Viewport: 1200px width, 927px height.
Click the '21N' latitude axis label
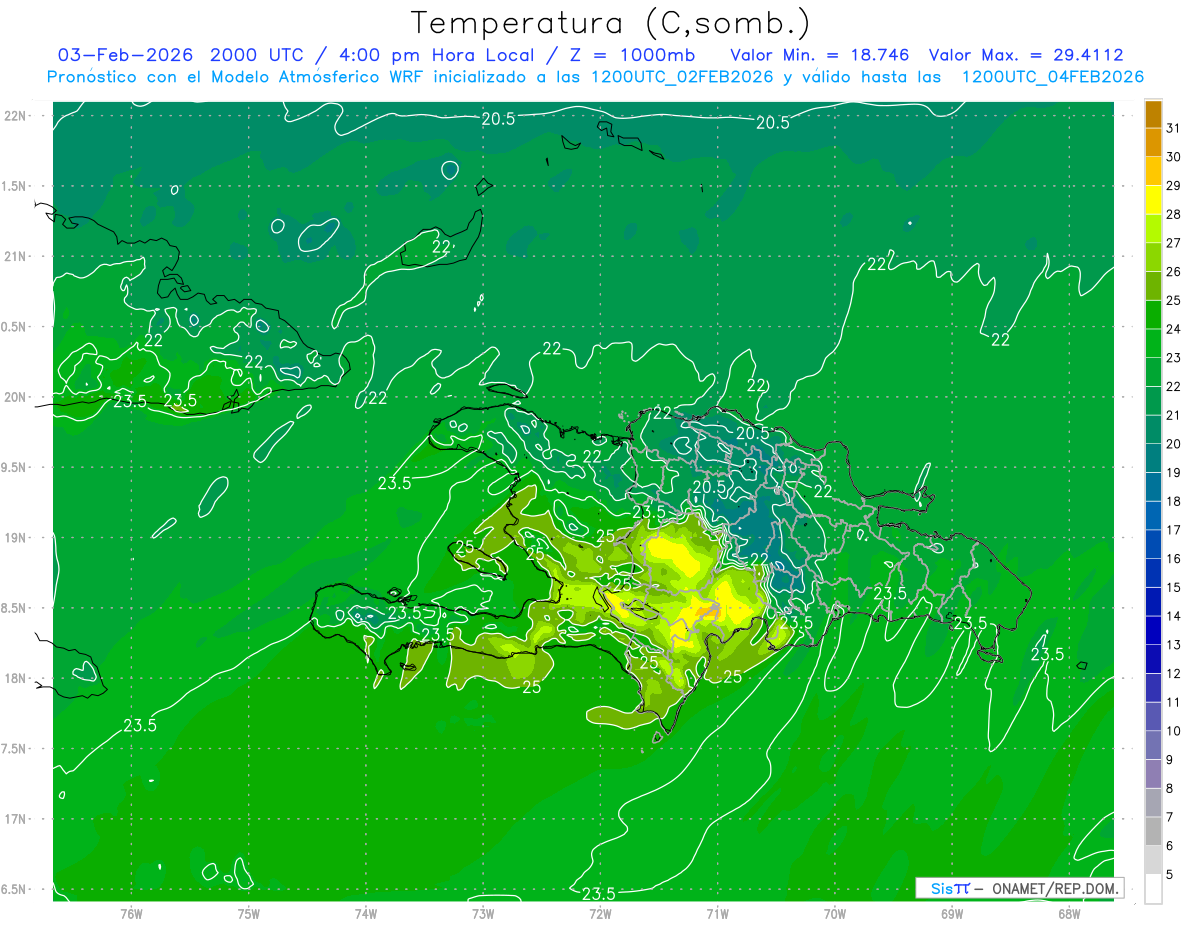(x=17, y=256)
